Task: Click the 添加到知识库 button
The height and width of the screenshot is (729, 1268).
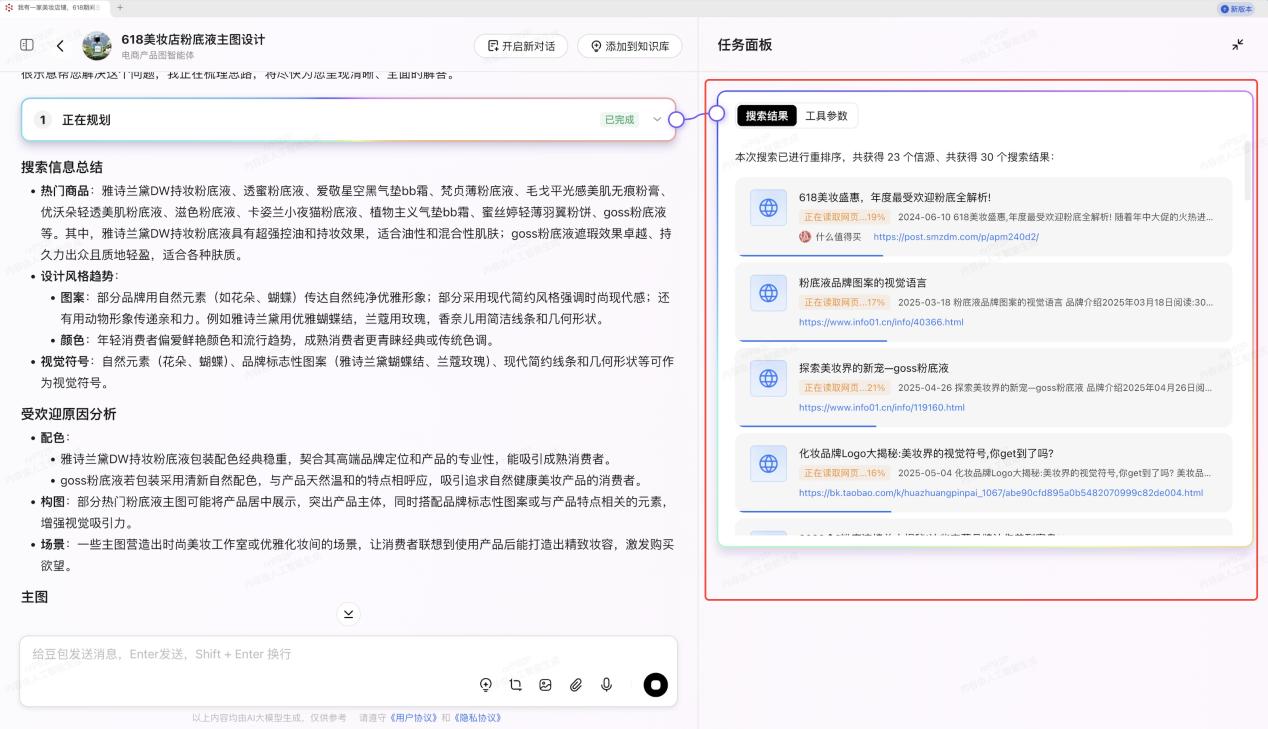Action: [x=629, y=46]
